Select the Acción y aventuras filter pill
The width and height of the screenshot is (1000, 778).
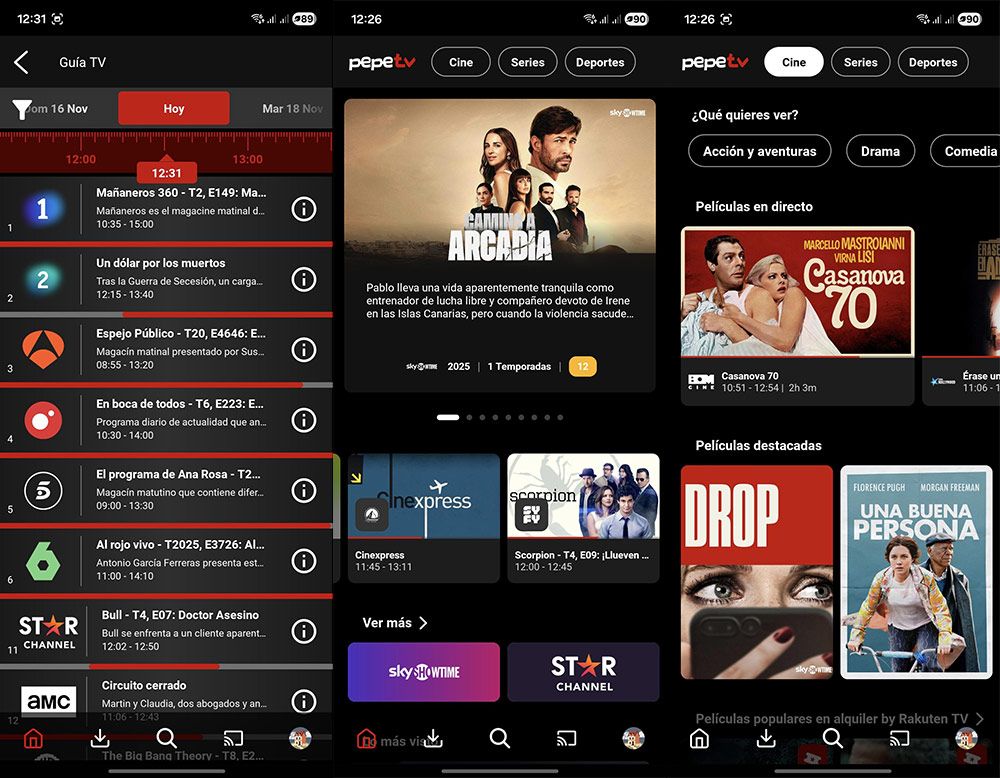[x=759, y=151]
